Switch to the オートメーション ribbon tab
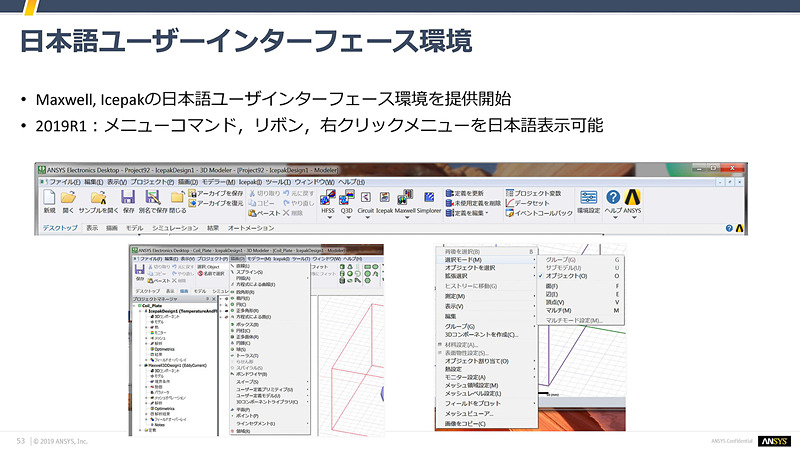 coord(251,228)
